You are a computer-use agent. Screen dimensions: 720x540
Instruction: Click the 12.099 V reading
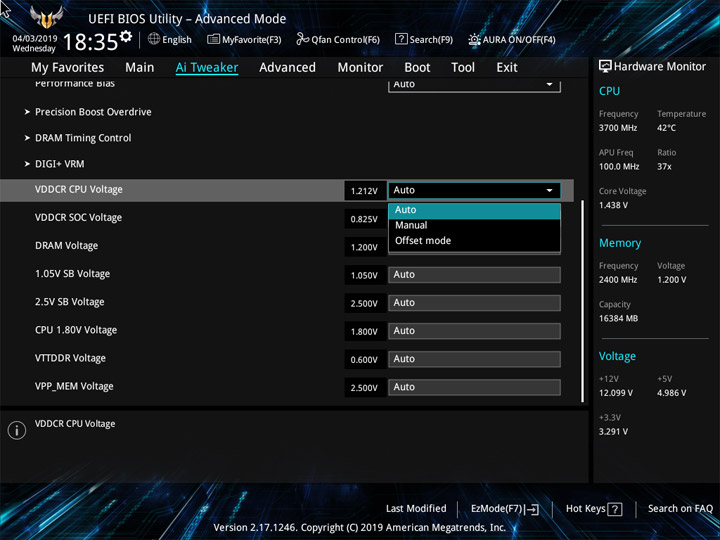click(x=616, y=393)
